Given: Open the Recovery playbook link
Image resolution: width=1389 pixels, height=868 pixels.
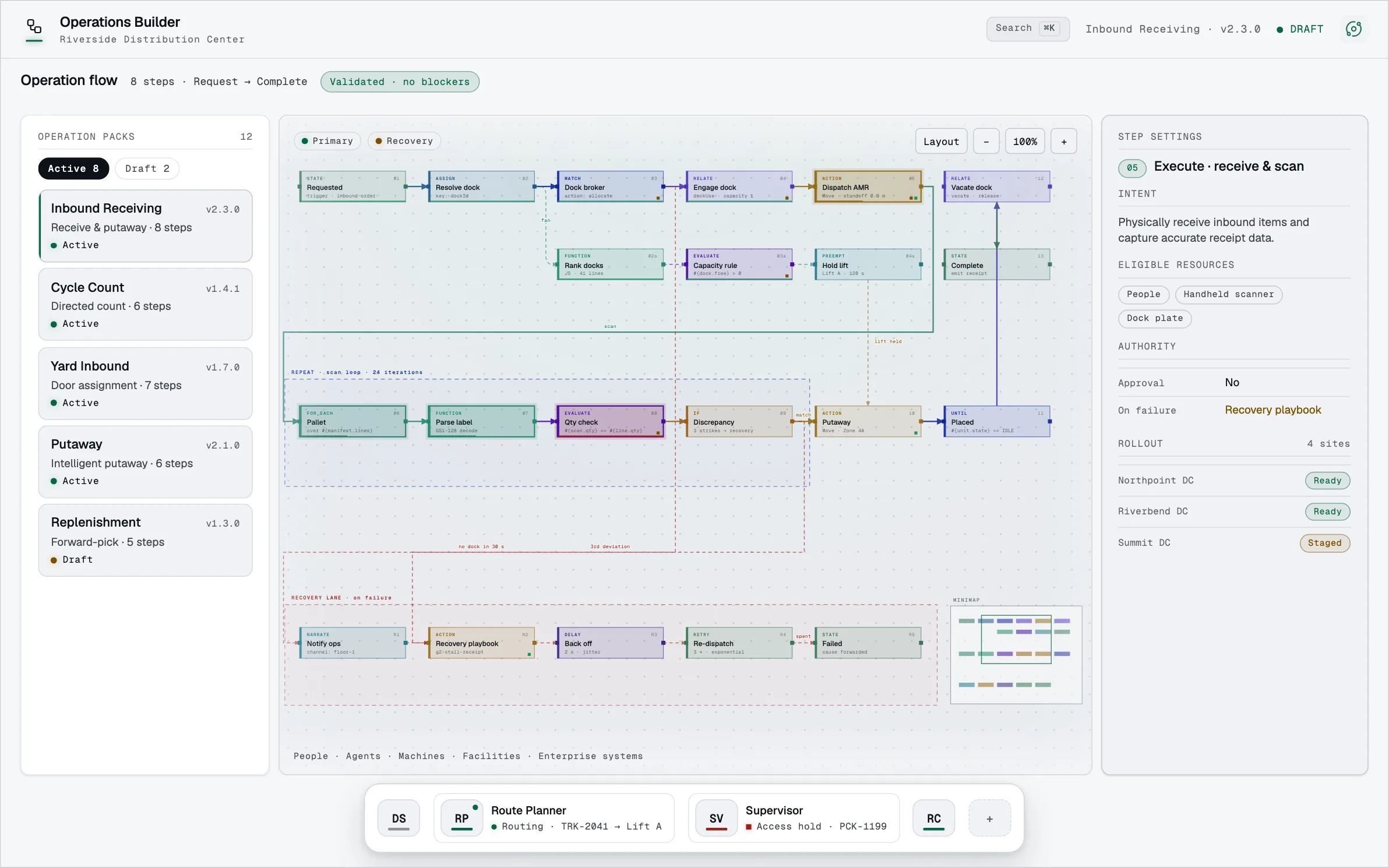Looking at the screenshot, I should (x=1272, y=410).
